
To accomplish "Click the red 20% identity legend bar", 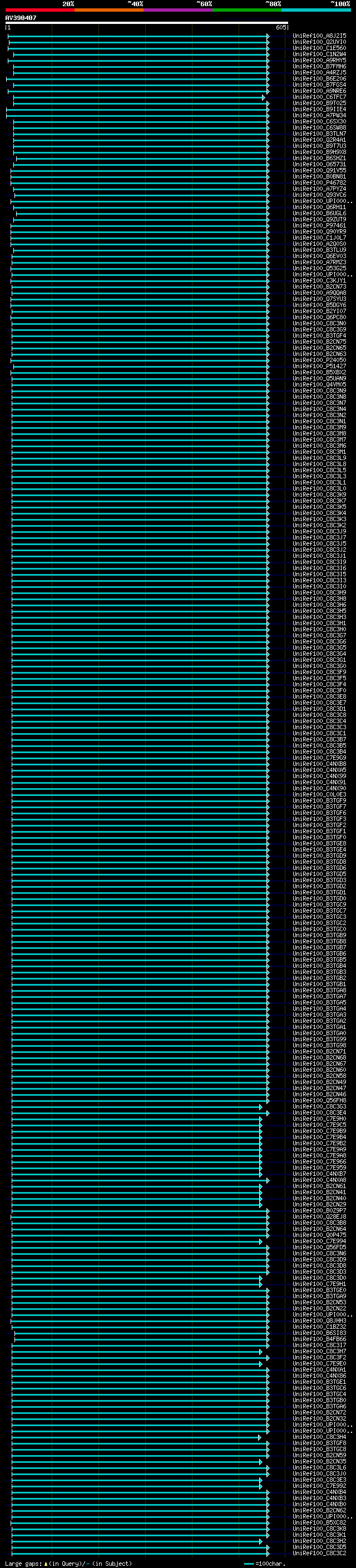I will (39, 10).
